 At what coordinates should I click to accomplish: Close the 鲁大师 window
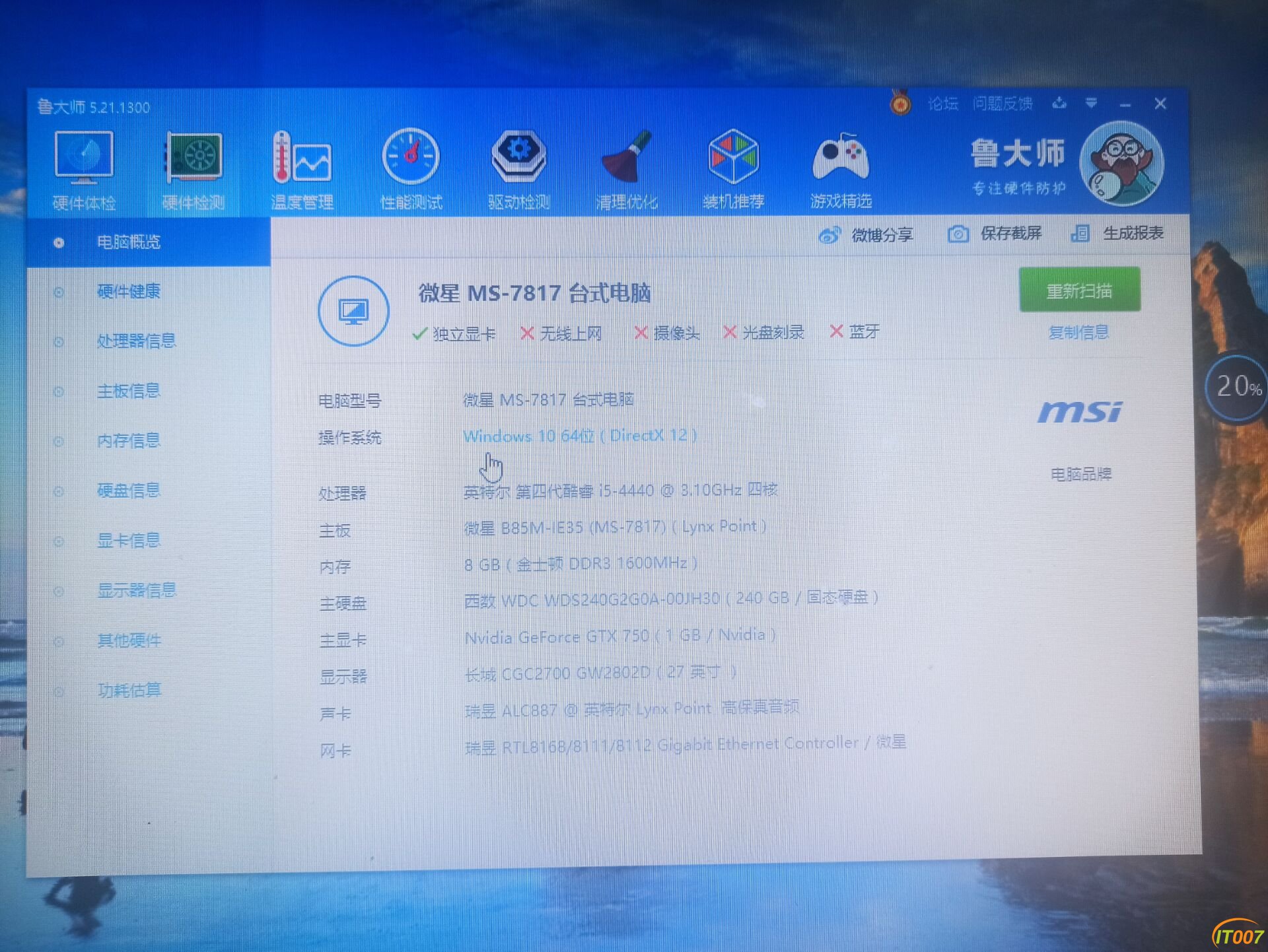coord(1160,104)
